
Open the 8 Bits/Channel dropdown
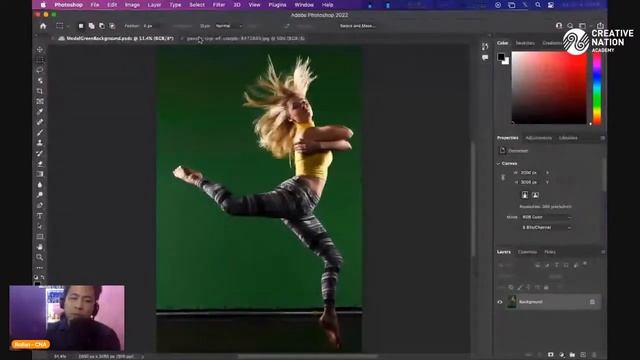(546, 227)
